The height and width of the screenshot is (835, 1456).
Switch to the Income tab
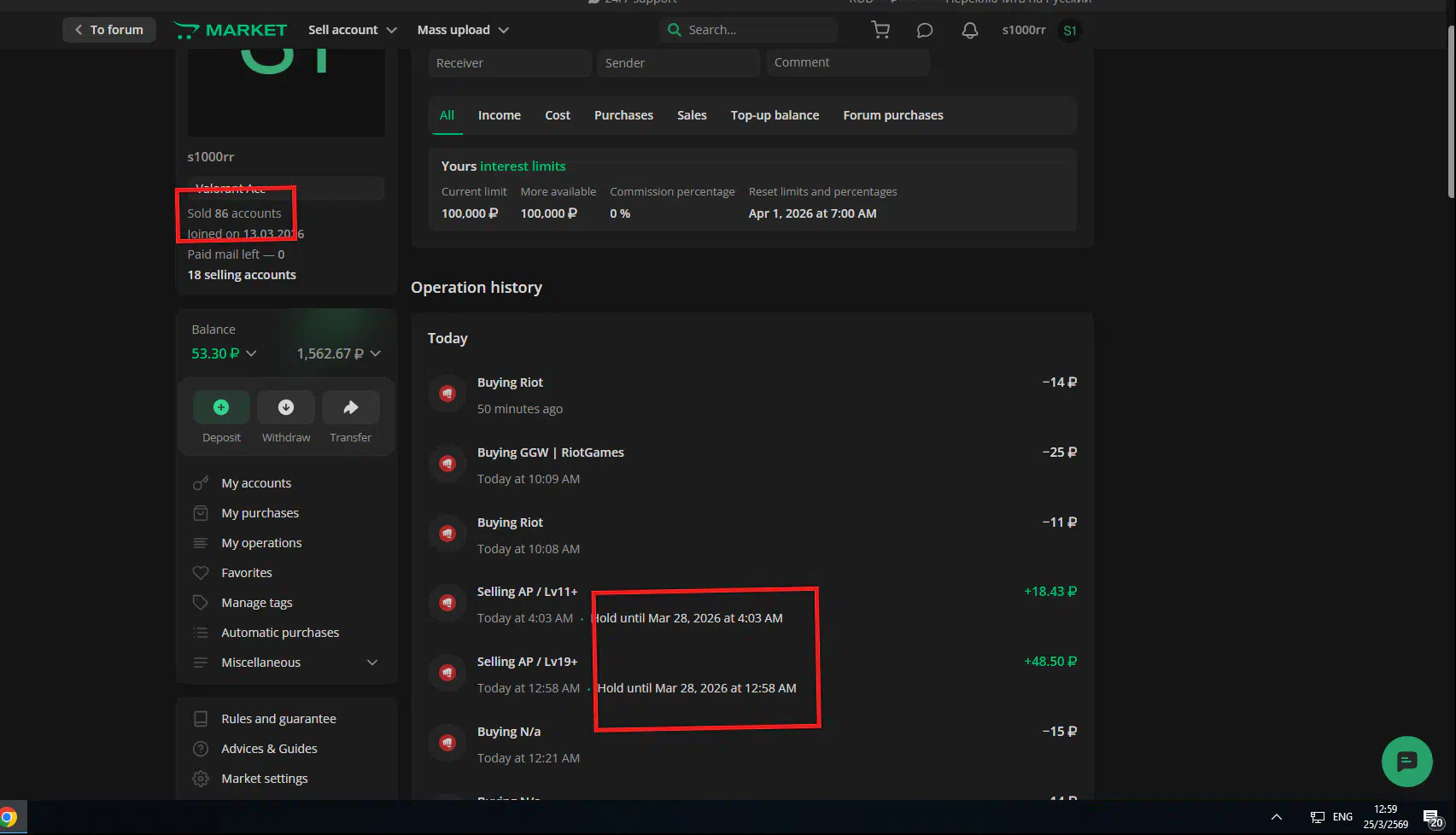pos(499,115)
